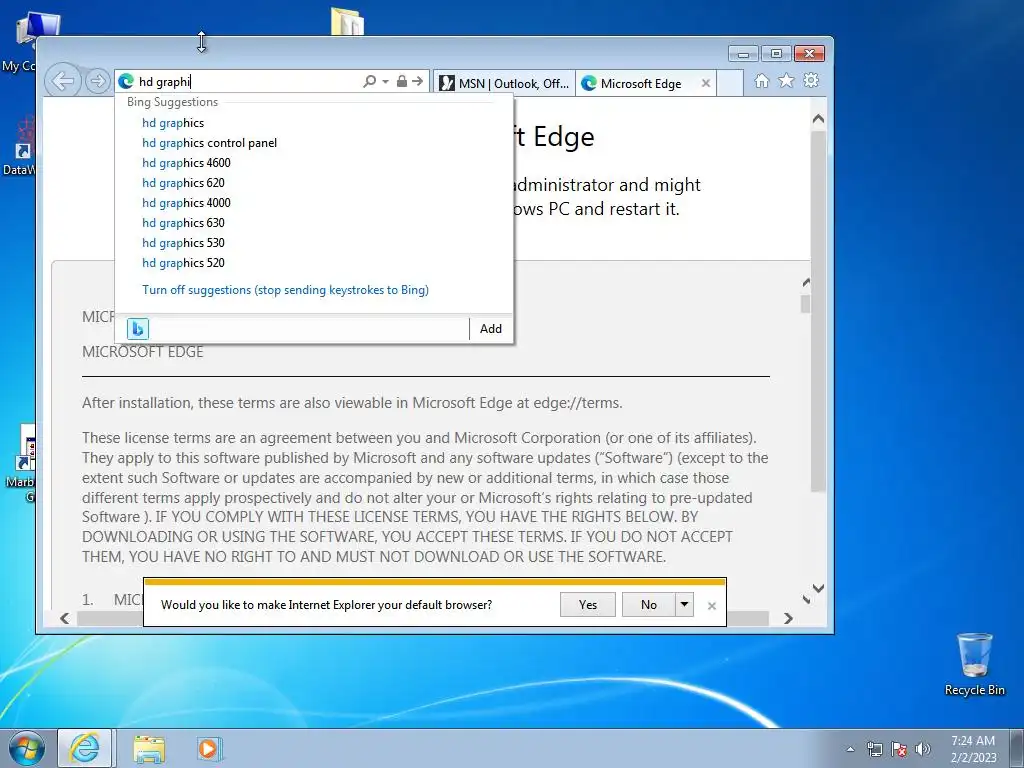Screen dimensions: 1024x768
Task: Open Action Center flag icon
Action: tap(899, 749)
